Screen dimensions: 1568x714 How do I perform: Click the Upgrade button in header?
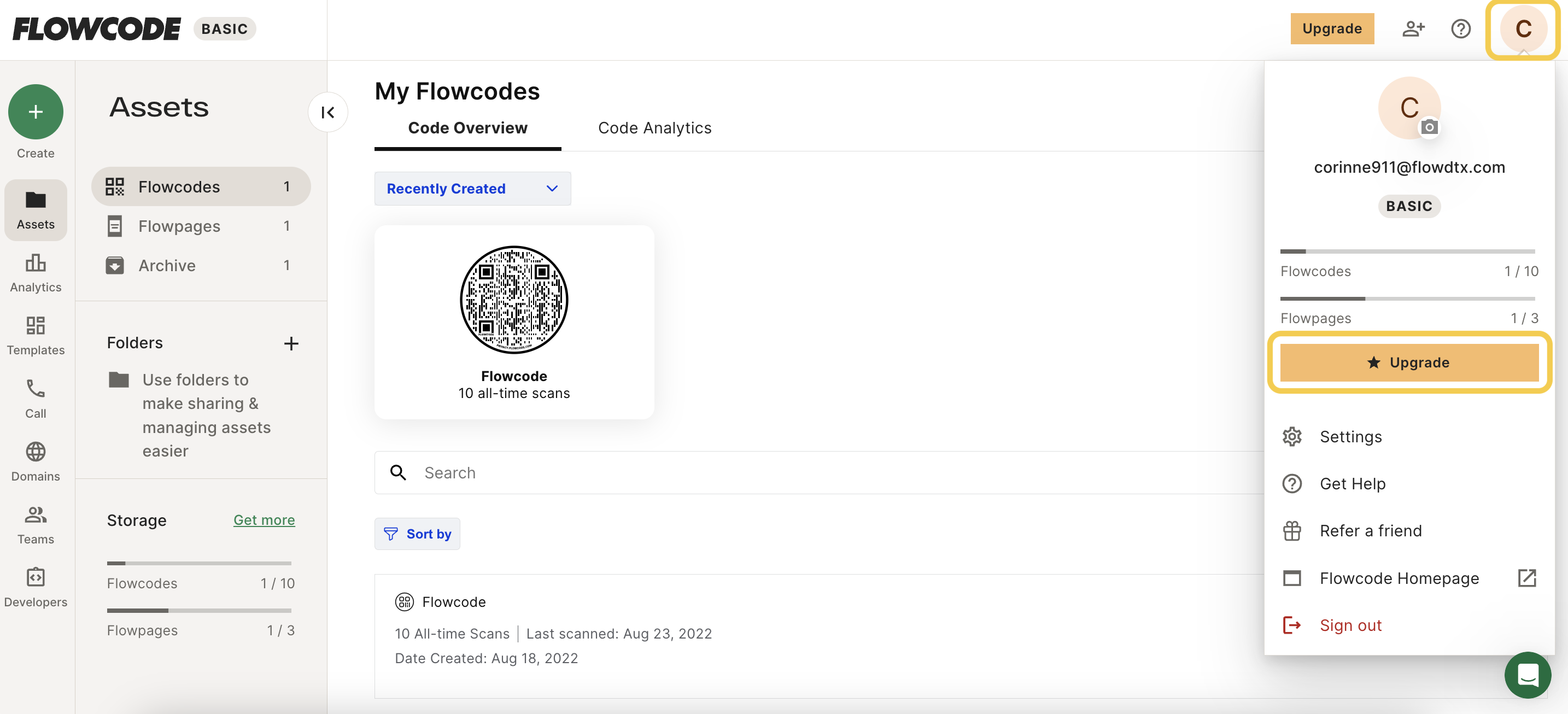[1332, 28]
